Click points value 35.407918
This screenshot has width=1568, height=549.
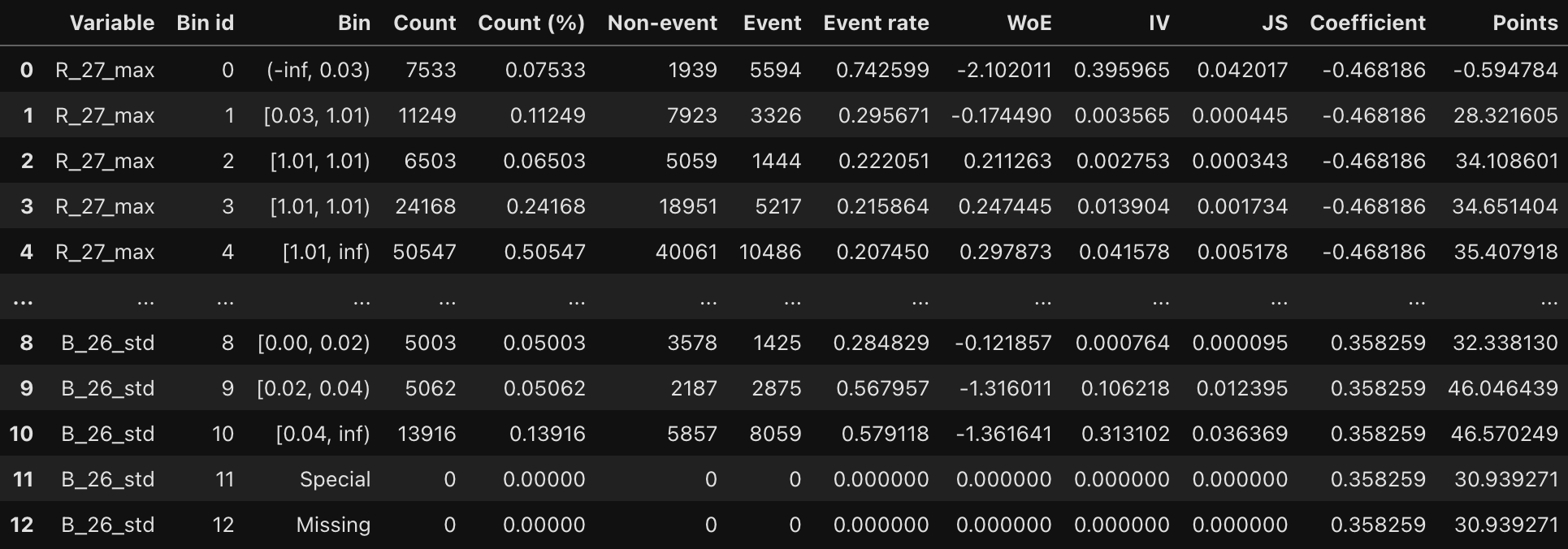tap(1505, 252)
